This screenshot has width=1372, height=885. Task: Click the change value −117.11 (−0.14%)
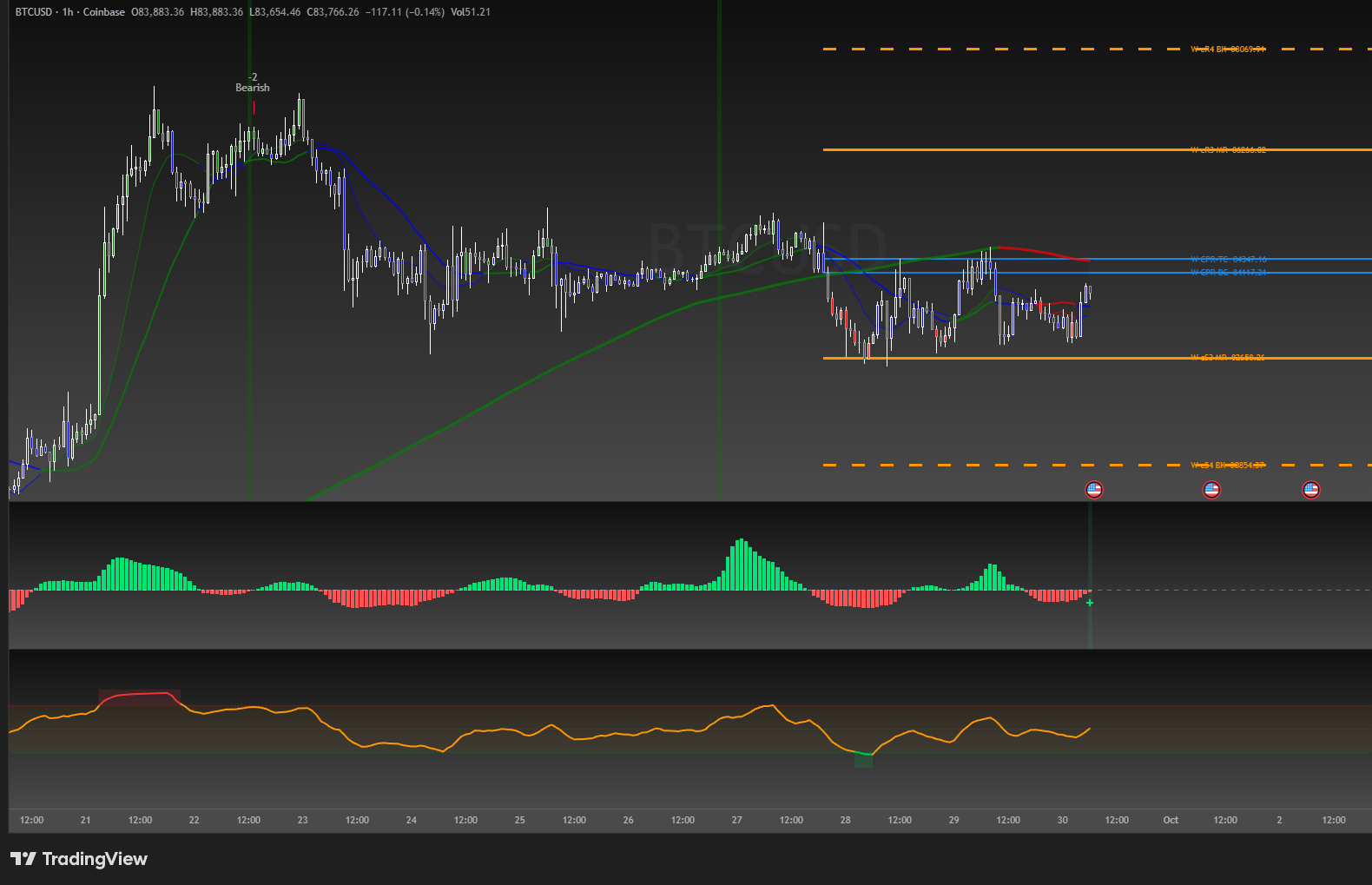point(405,12)
